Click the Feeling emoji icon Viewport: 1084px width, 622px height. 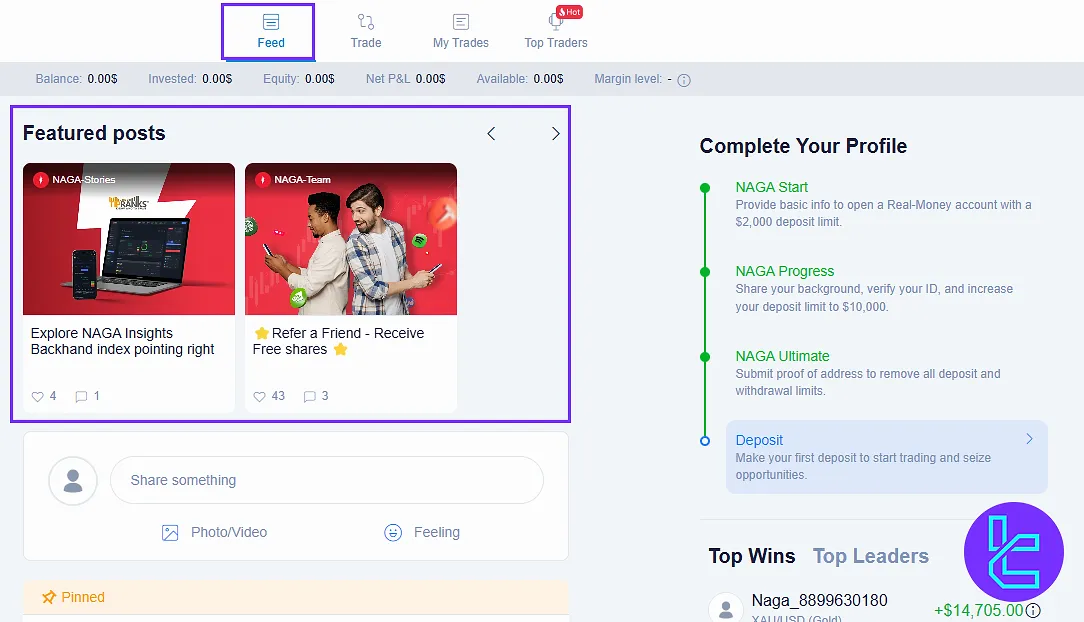(393, 533)
